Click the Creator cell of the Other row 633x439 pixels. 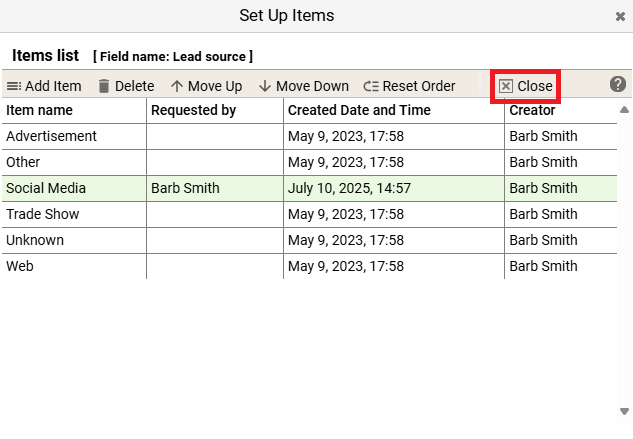561,162
